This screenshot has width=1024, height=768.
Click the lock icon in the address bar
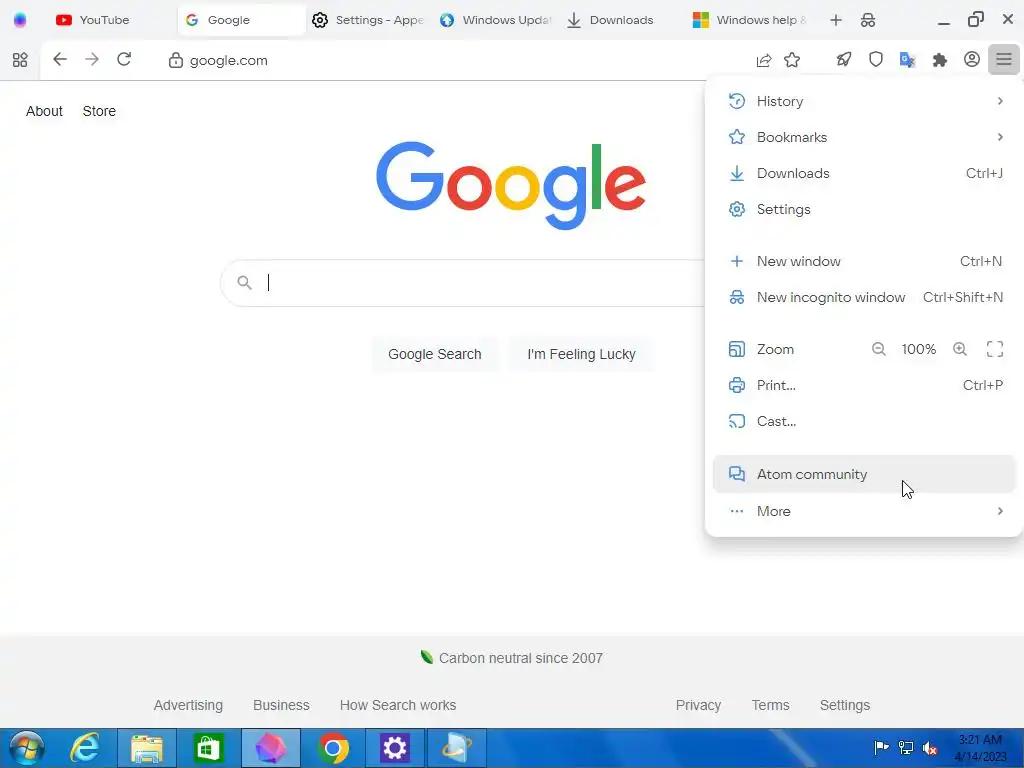(175, 60)
